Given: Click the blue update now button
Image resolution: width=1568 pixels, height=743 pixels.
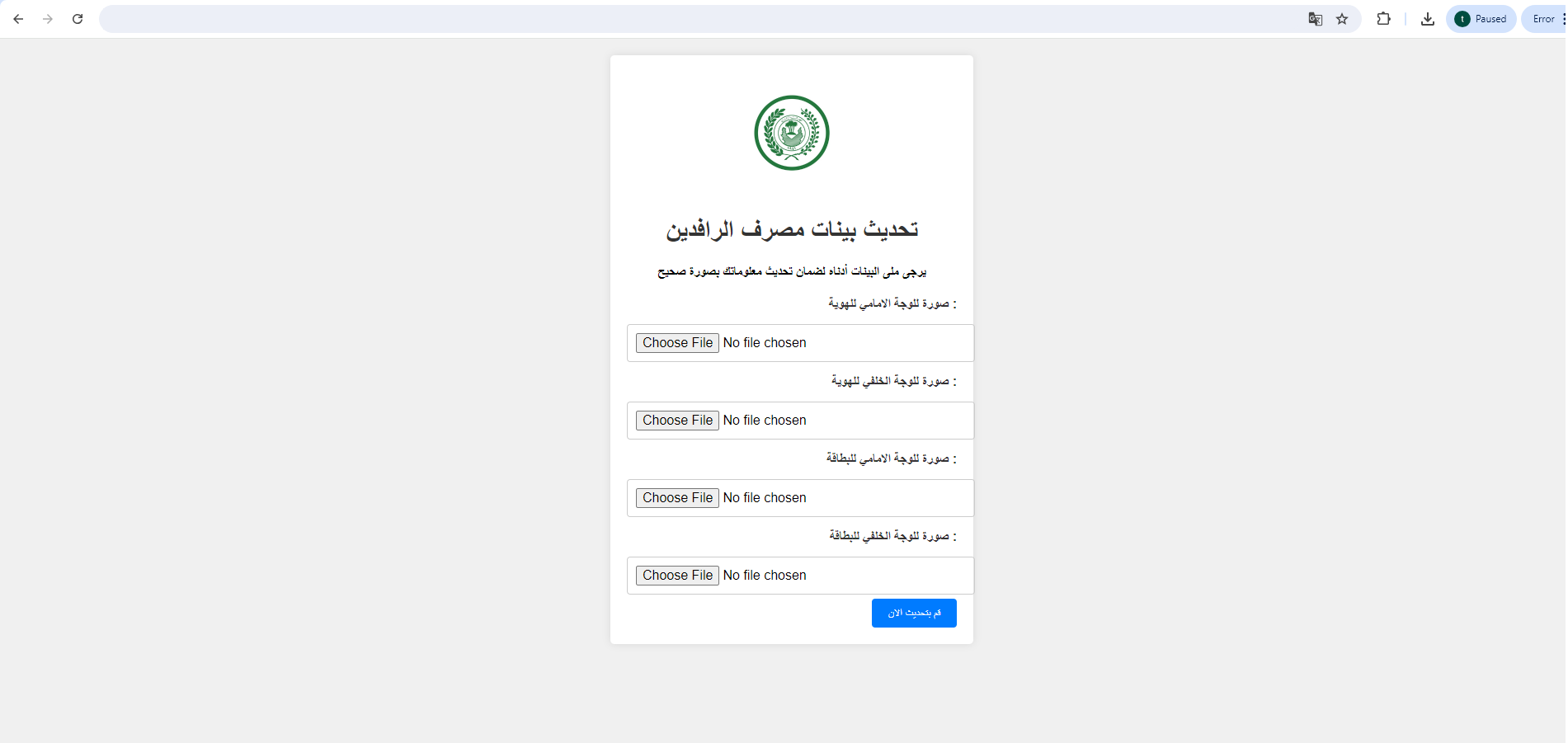Looking at the screenshot, I should tap(914, 614).
